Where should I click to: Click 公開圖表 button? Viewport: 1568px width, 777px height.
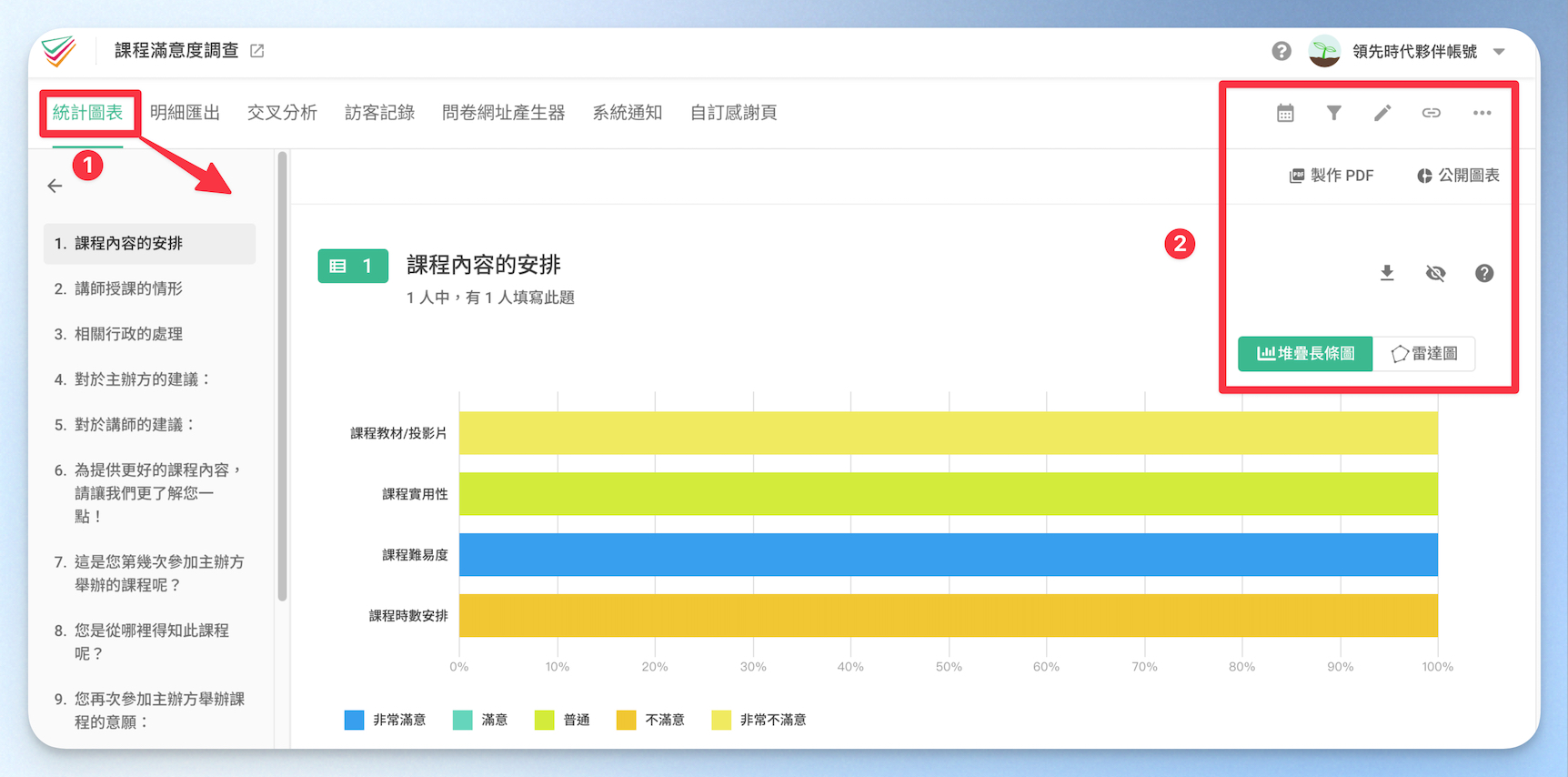1458,176
